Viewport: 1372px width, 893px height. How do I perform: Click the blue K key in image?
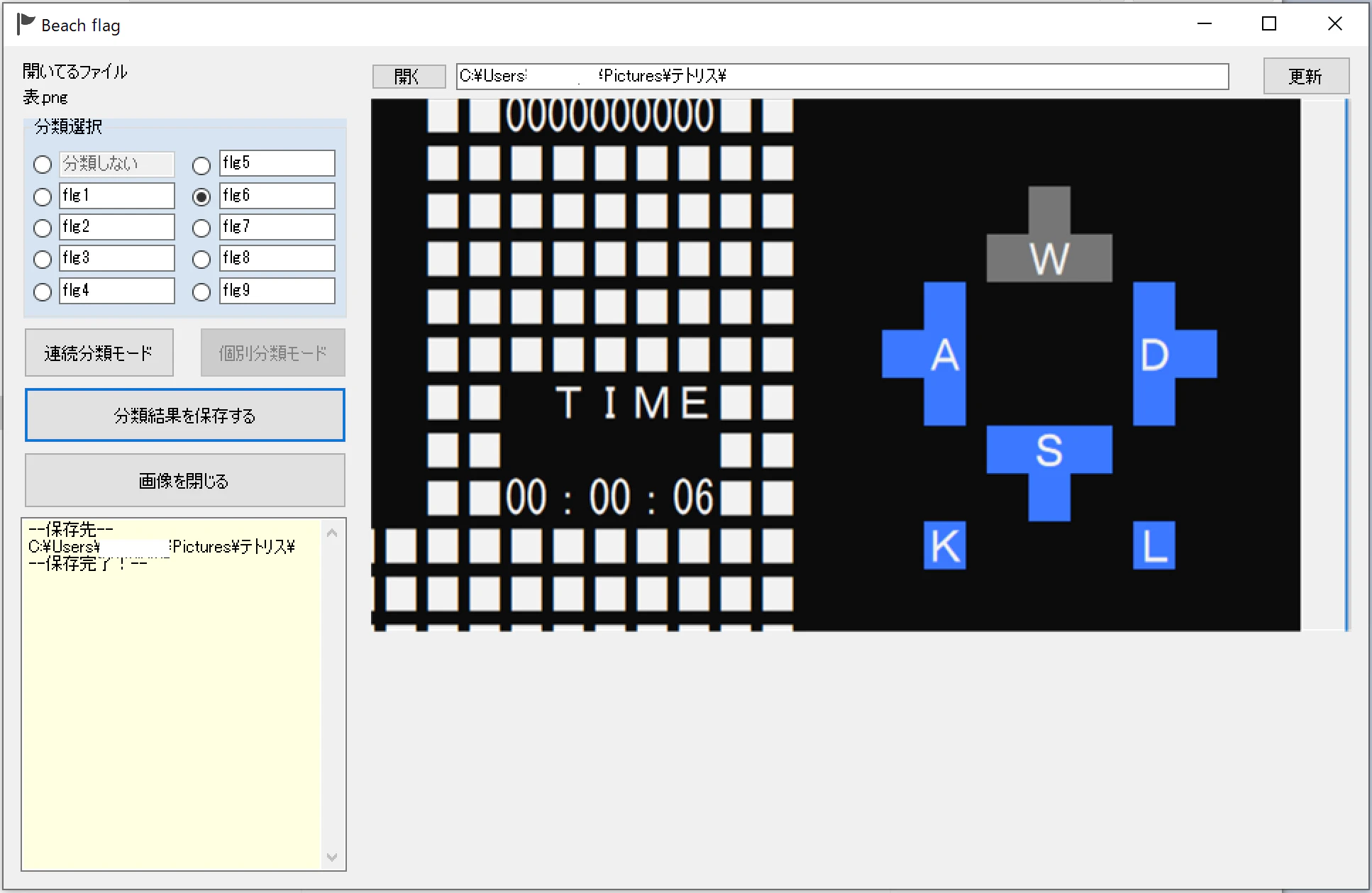coord(944,545)
